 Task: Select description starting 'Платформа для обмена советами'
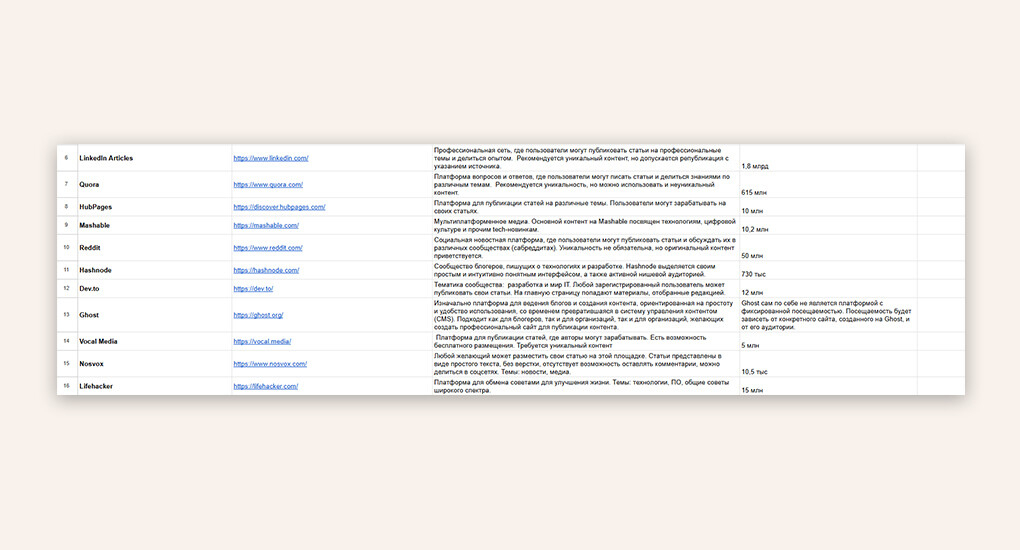585,386
